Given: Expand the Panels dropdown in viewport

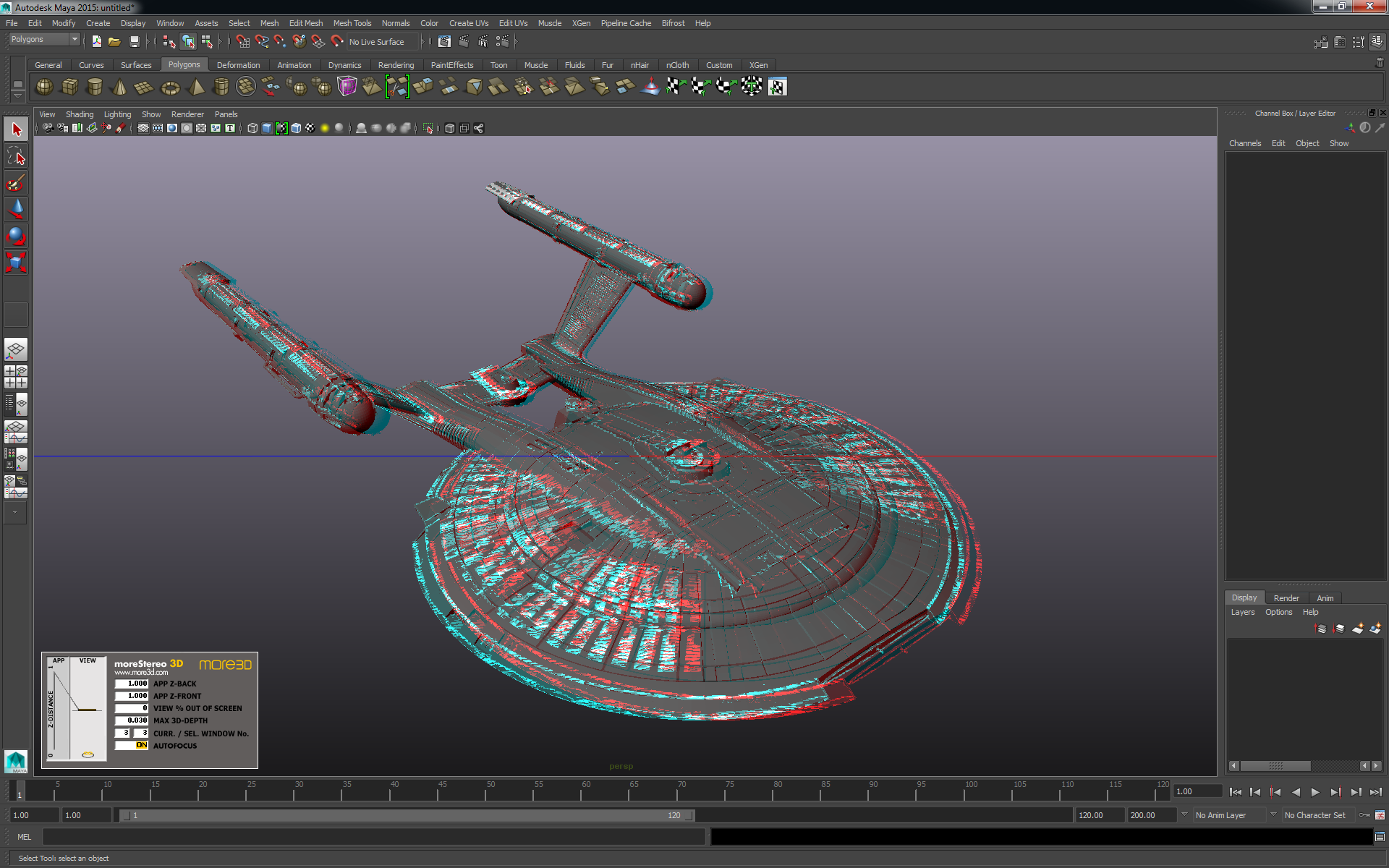Looking at the screenshot, I should pyautogui.click(x=224, y=113).
